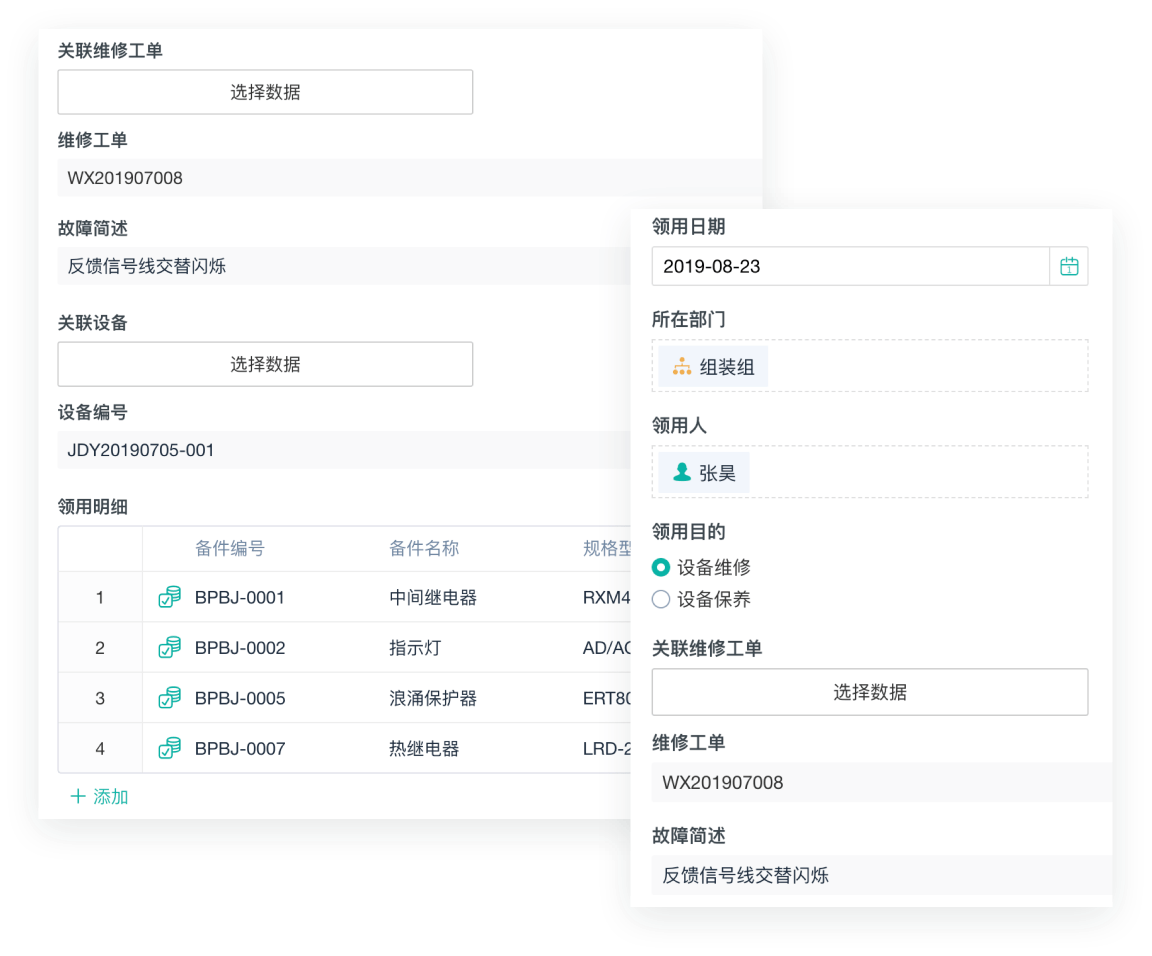Click the 备件编号 column header

click(x=230, y=548)
